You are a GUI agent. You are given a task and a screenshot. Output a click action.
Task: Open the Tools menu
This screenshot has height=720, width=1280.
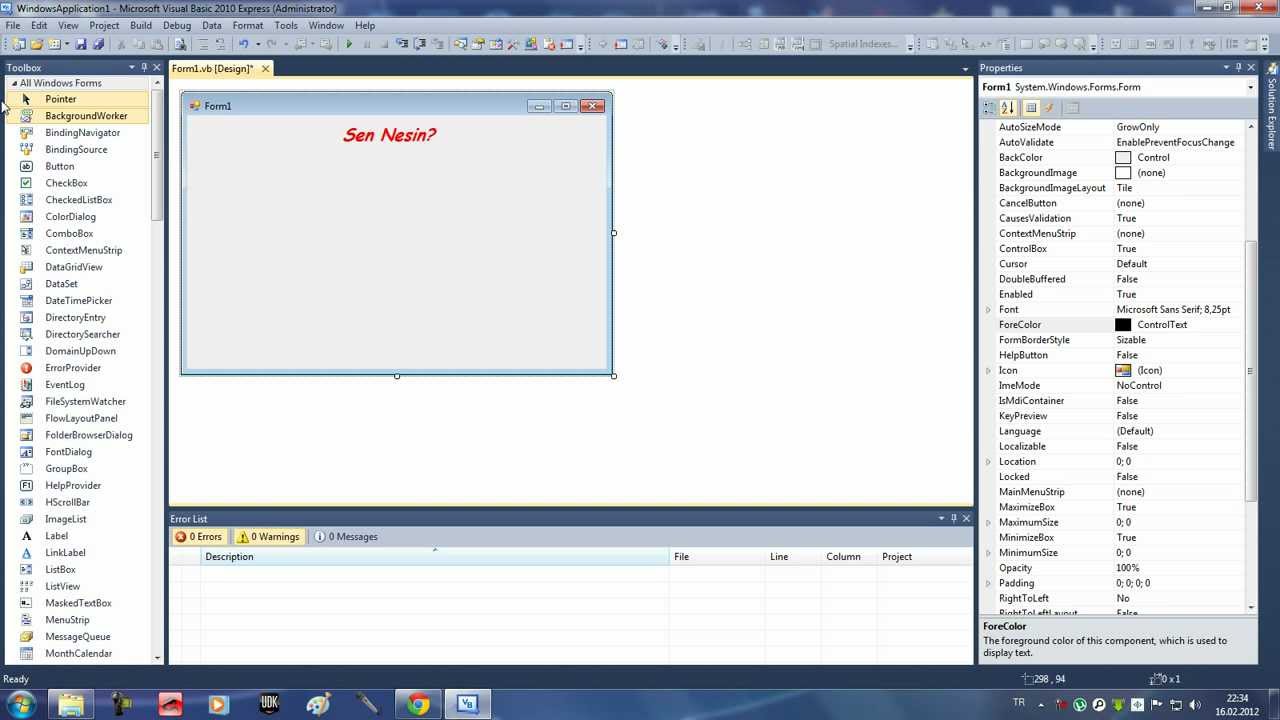click(x=286, y=25)
